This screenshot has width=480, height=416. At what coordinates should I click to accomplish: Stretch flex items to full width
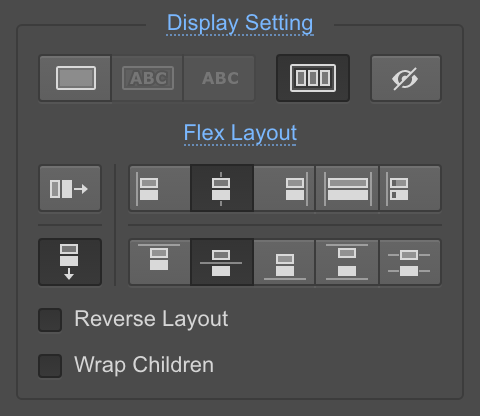(x=347, y=188)
